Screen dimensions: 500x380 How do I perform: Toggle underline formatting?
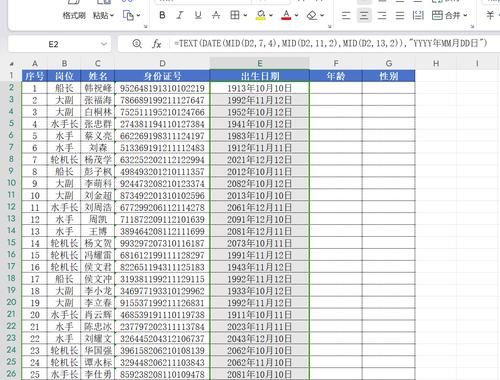coord(198,15)
